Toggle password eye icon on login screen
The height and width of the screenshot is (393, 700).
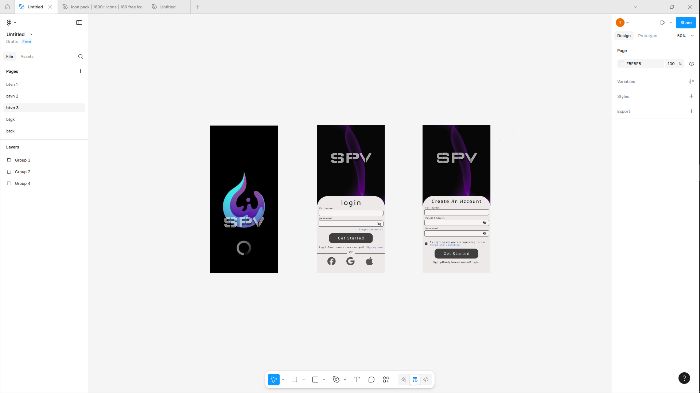tap(379, 224)
